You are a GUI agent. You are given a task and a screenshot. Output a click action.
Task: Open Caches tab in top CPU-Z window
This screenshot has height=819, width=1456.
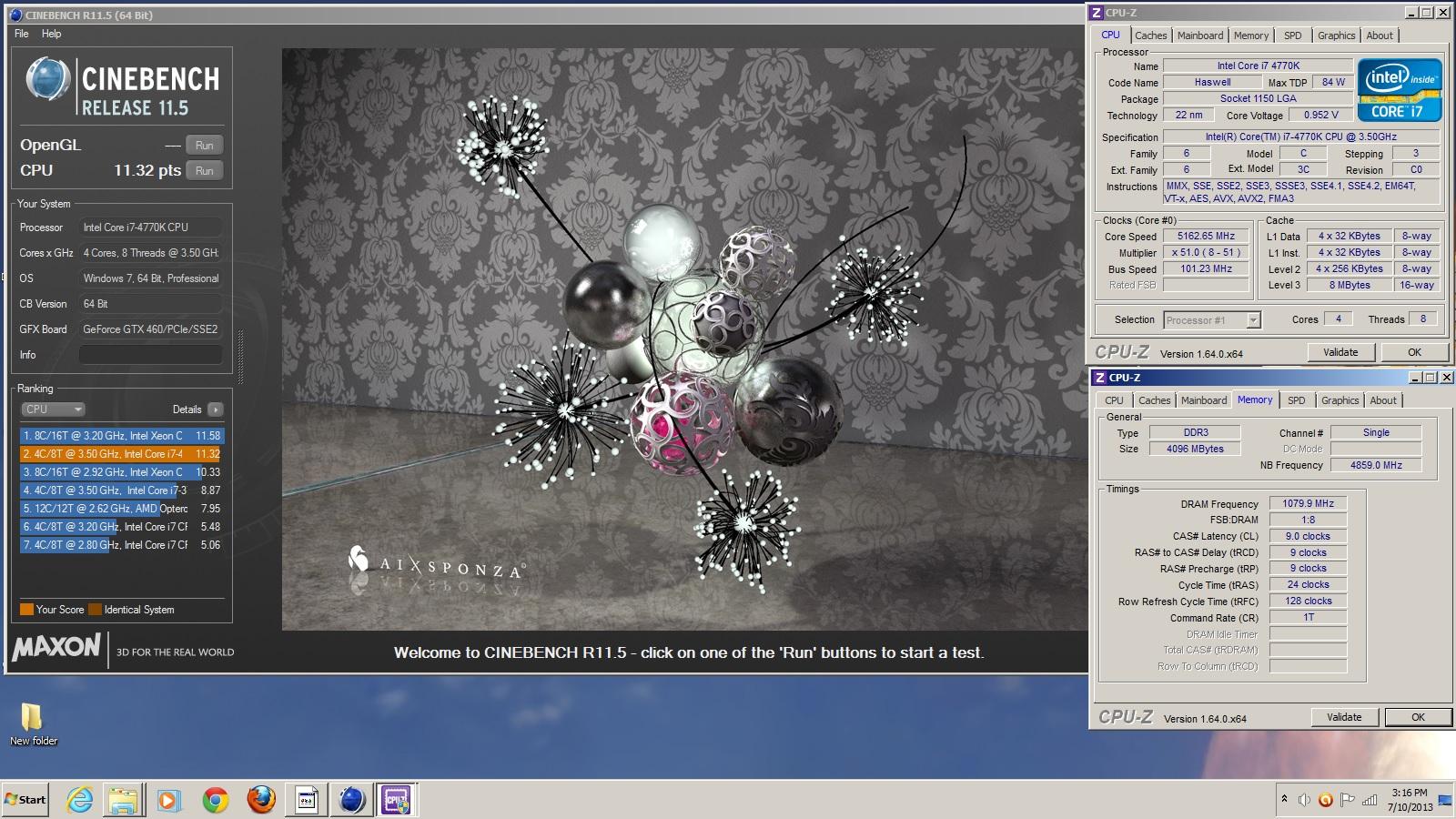pyautogui.click(x=1150, y=35)
